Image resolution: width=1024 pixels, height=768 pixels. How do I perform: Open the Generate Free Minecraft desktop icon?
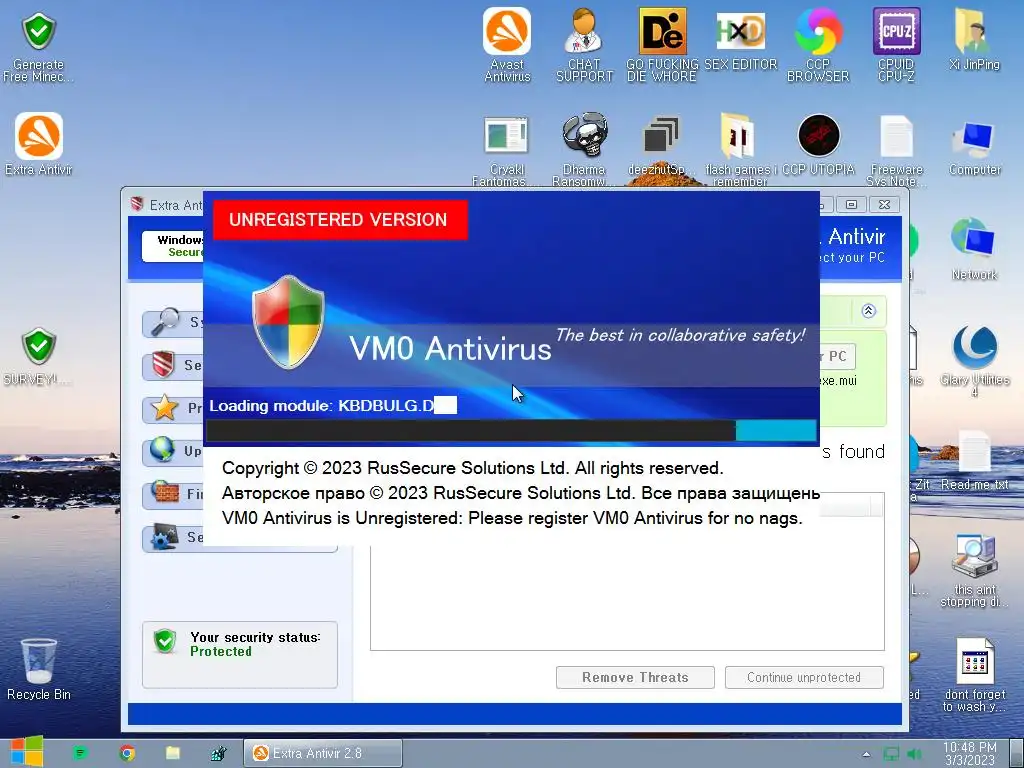pyautogui.click(x=39, y=46)
